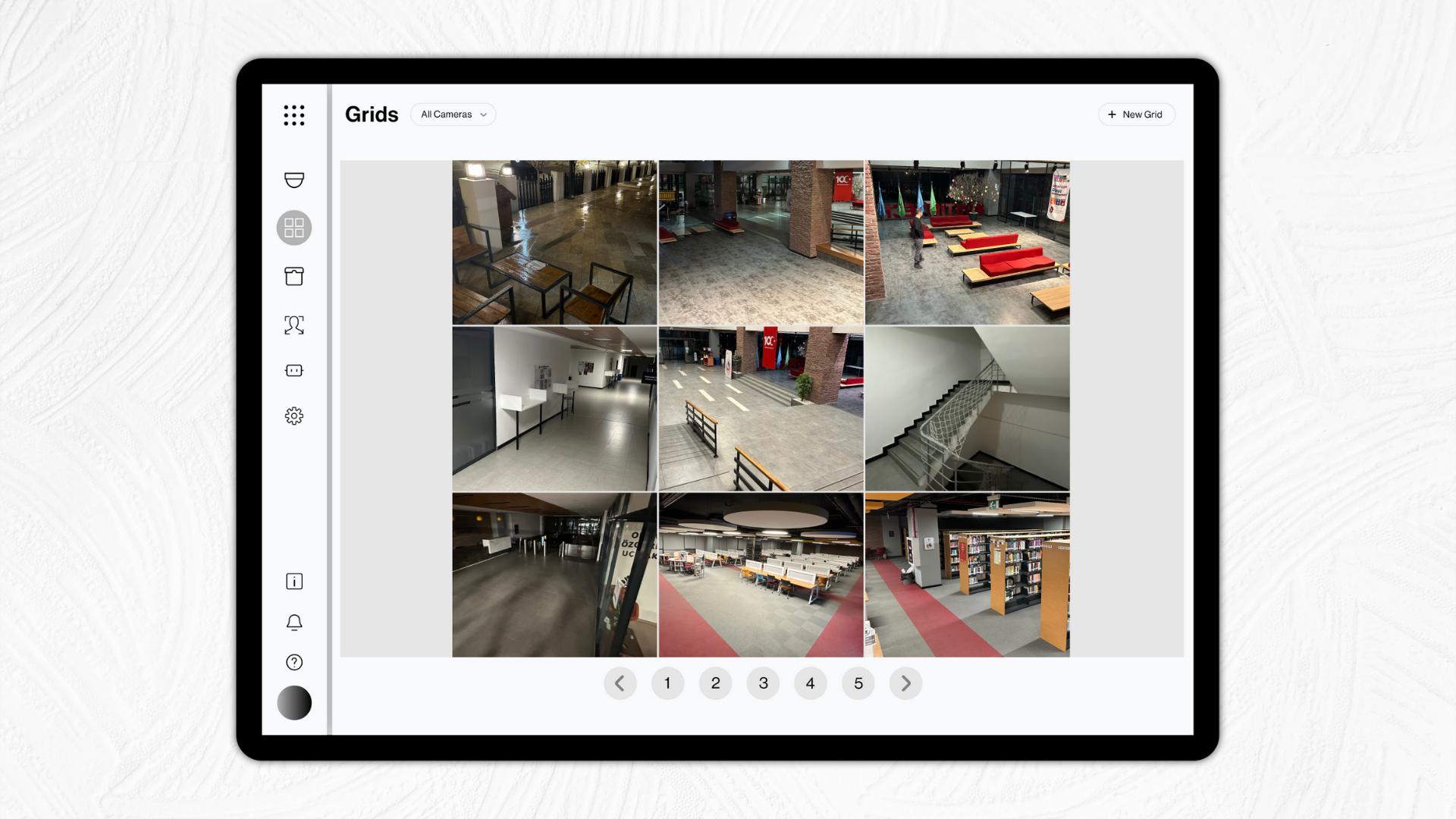Click the info panel icon
Image resolution: width=1456 pixels, height=819 pixels.
click(x=294, y=581)
